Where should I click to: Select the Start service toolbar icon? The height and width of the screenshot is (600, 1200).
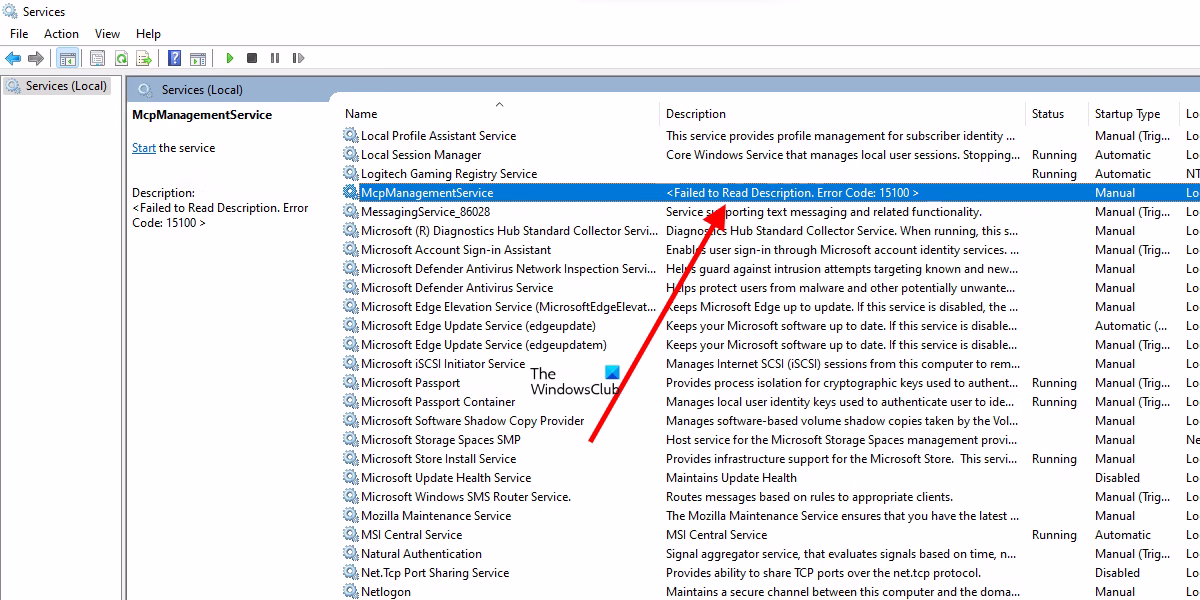[x=229, y=57]
